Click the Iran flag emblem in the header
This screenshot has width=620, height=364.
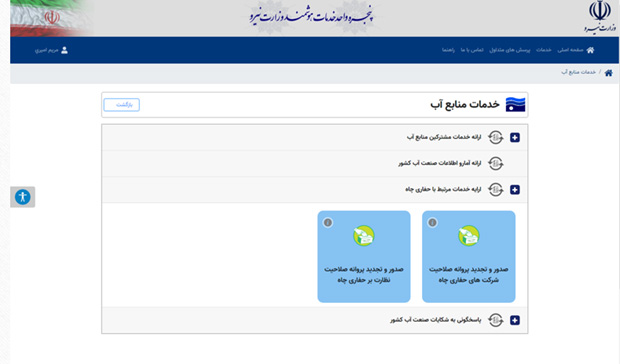[x=52, y=18]
